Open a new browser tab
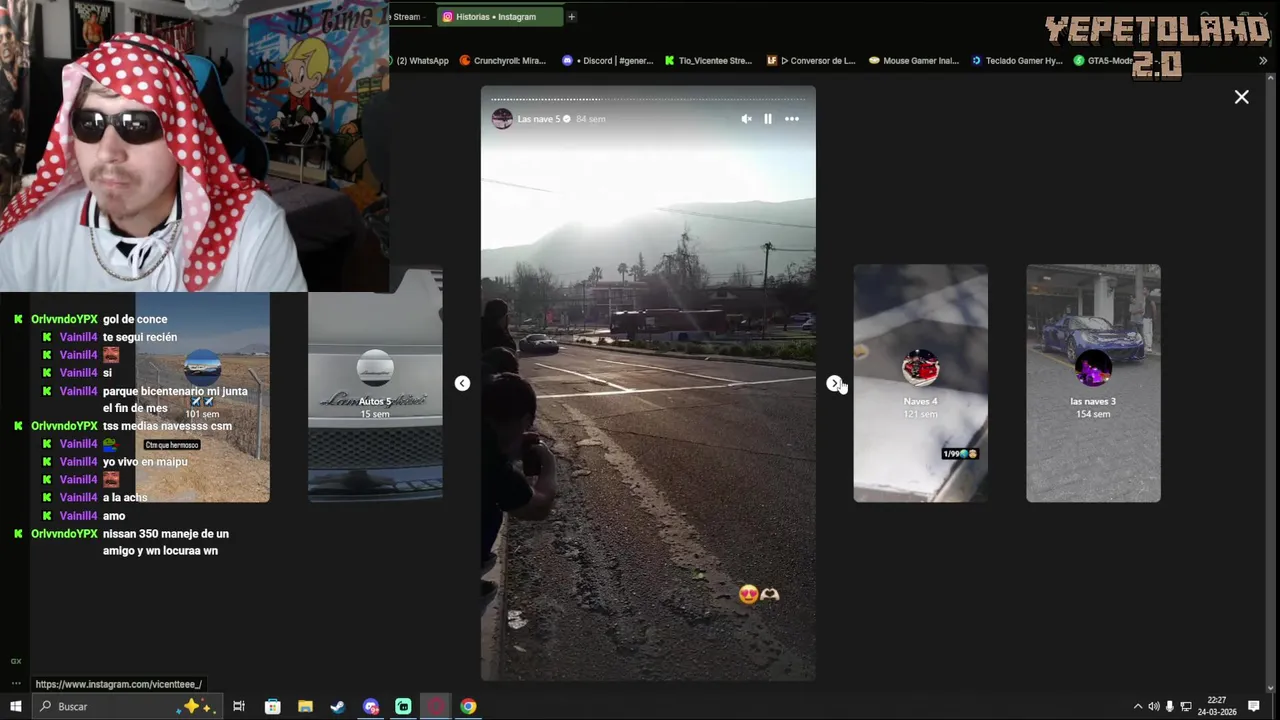The width and height of the screenshot is (1280, 720). point(571,17)
